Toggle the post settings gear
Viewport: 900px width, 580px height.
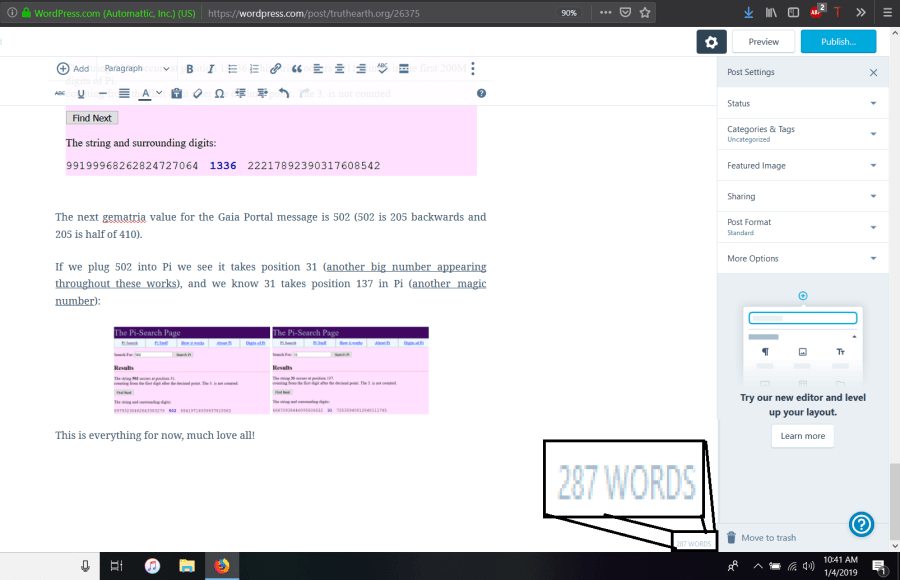tap(711, 41)
